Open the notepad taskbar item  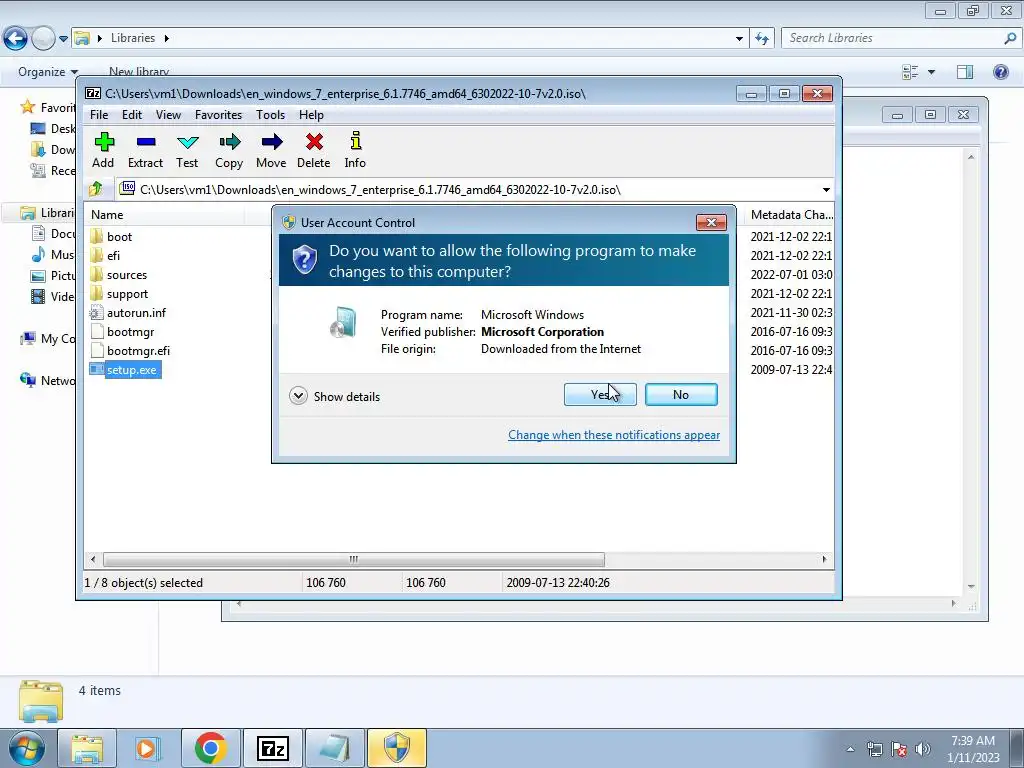click(334, 748)
